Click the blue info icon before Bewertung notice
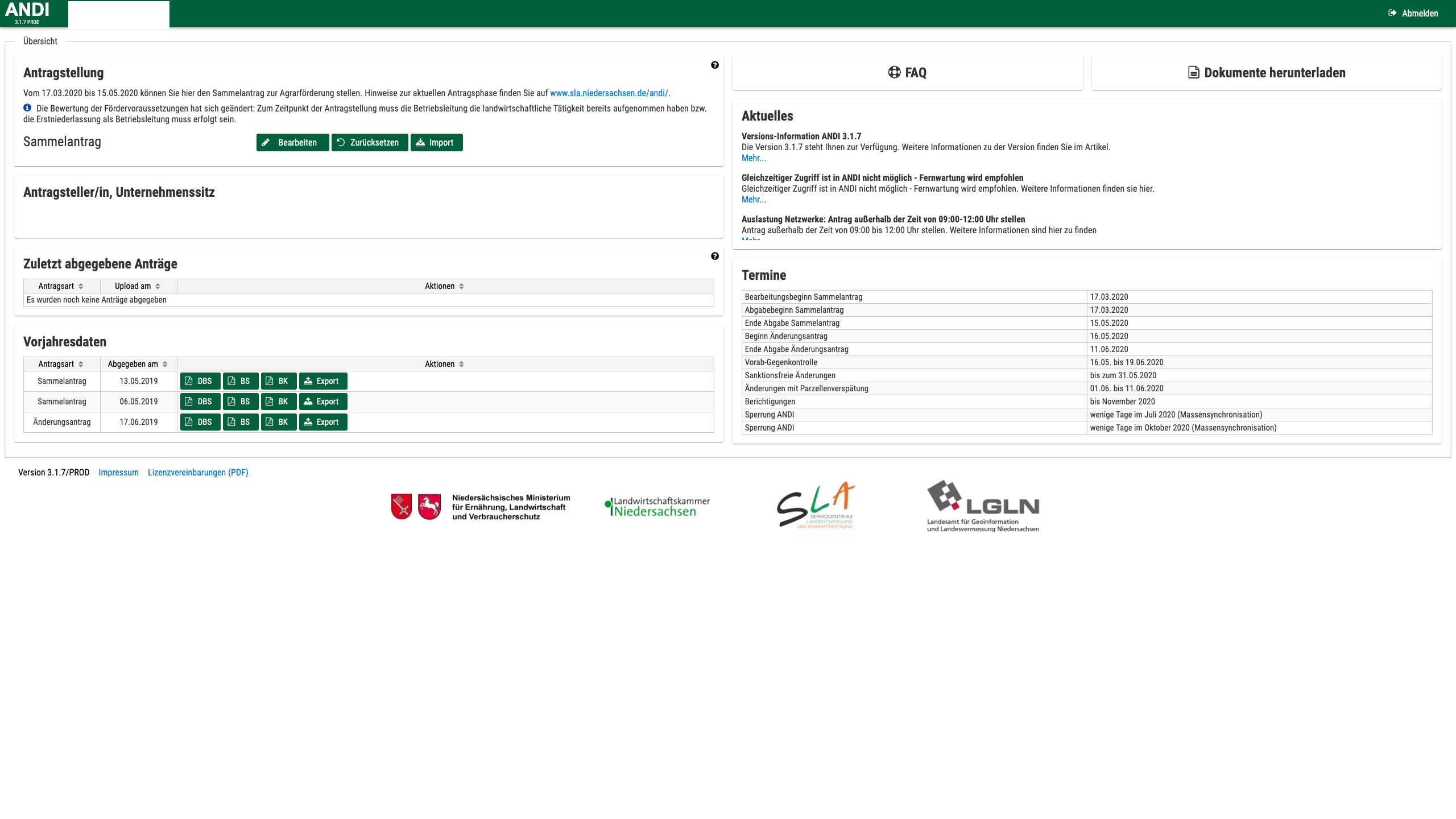Image resolution: width=1456 pixels, height=819 pixels. tap(27, 107)
